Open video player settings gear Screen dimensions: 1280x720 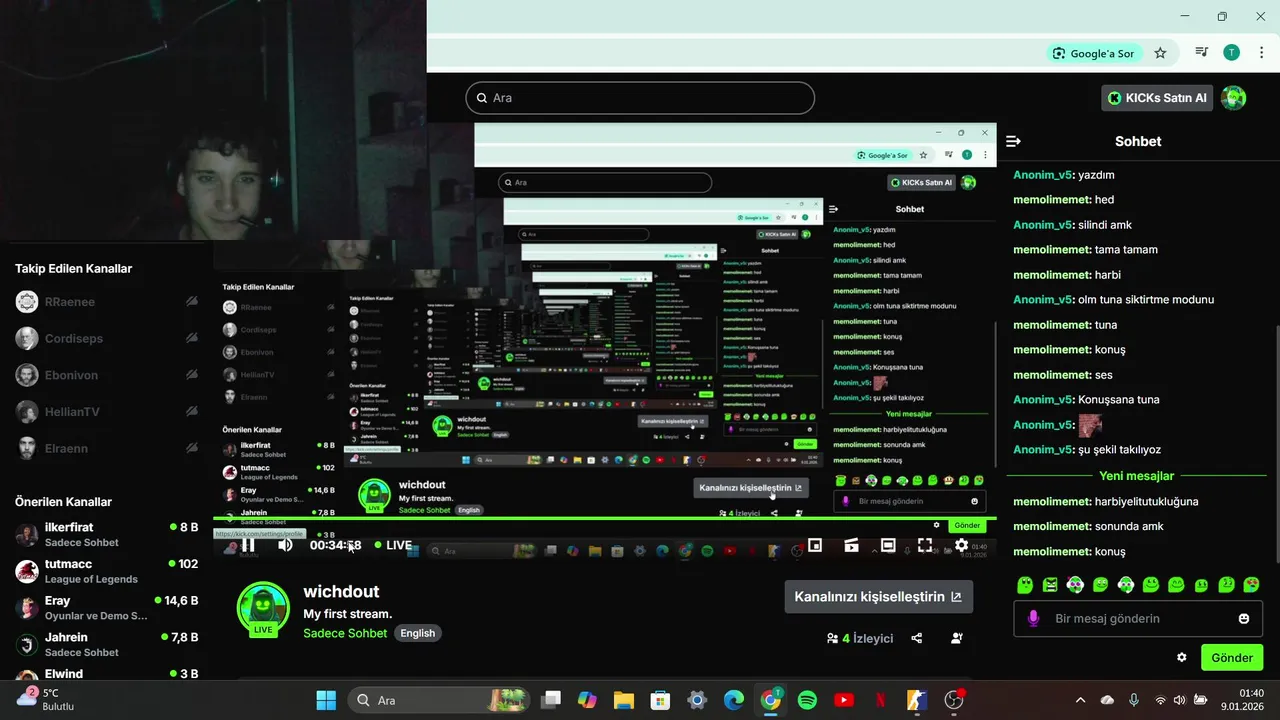(961, 545)
